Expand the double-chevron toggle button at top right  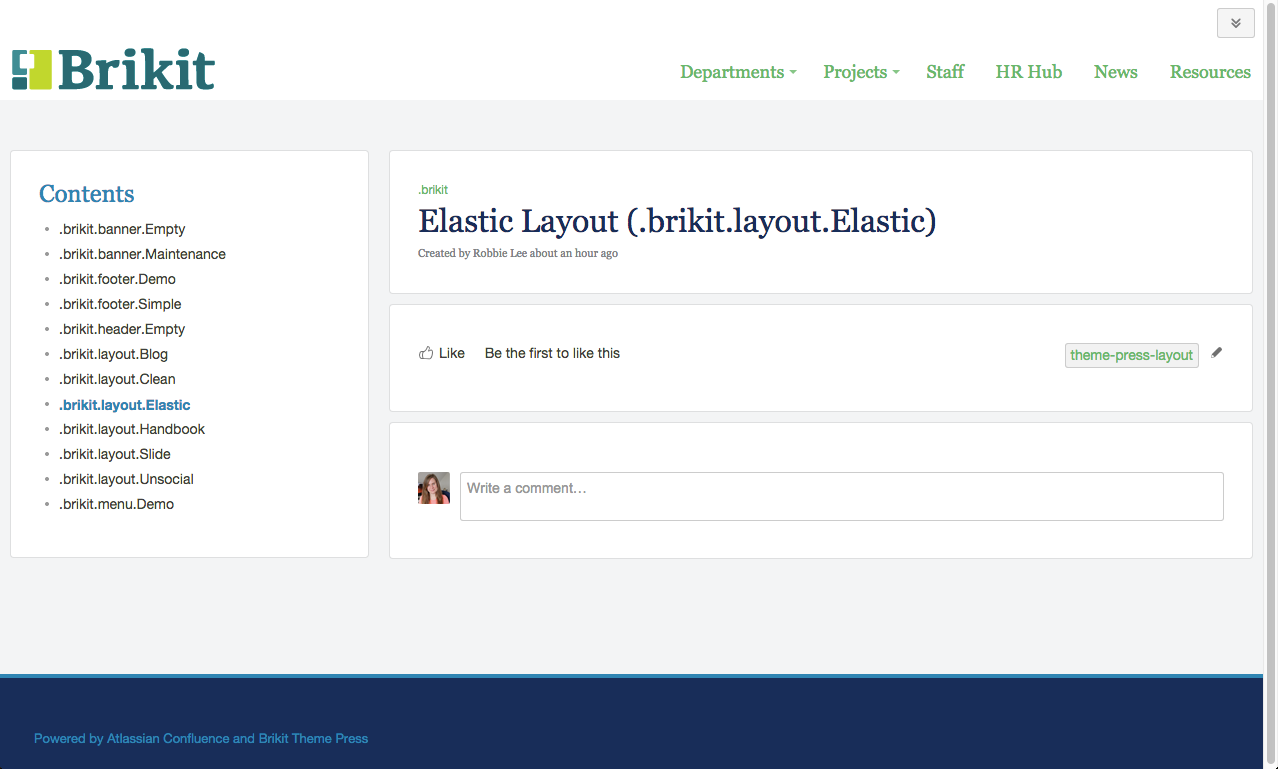point(1235,23)
